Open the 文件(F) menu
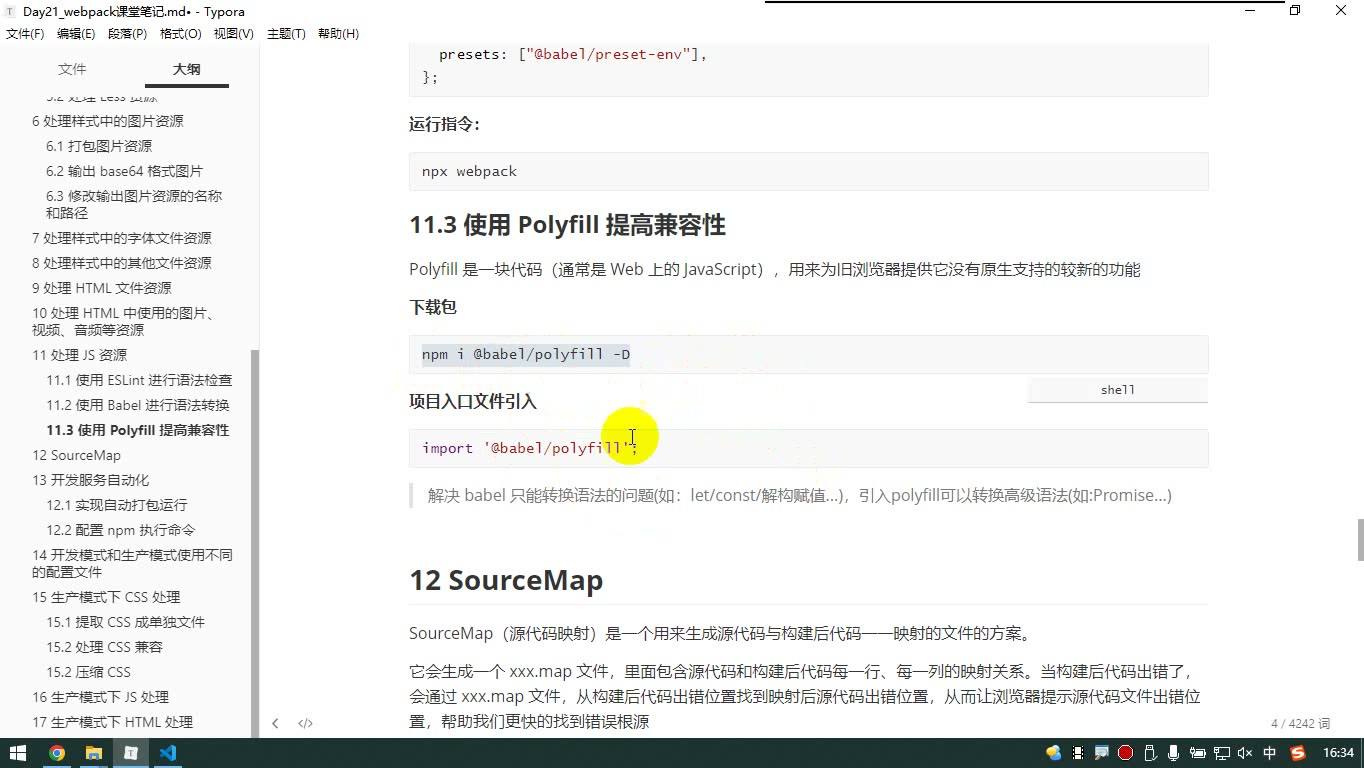The height and width of the screenshot is (768, 1364). [25, 34]
